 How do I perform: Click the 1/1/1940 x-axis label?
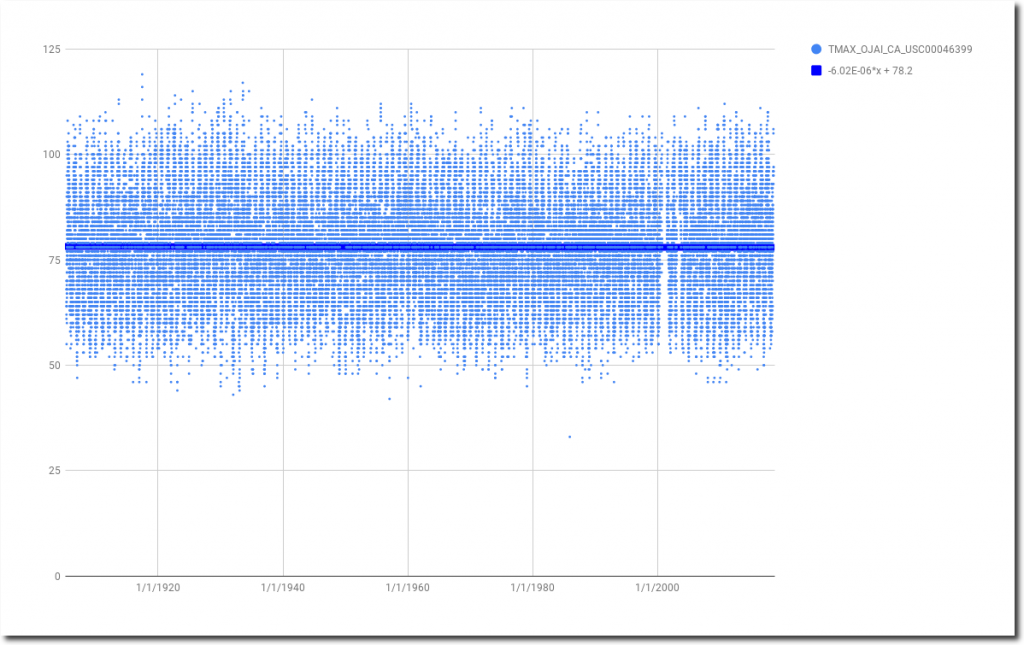click(283, 588)
